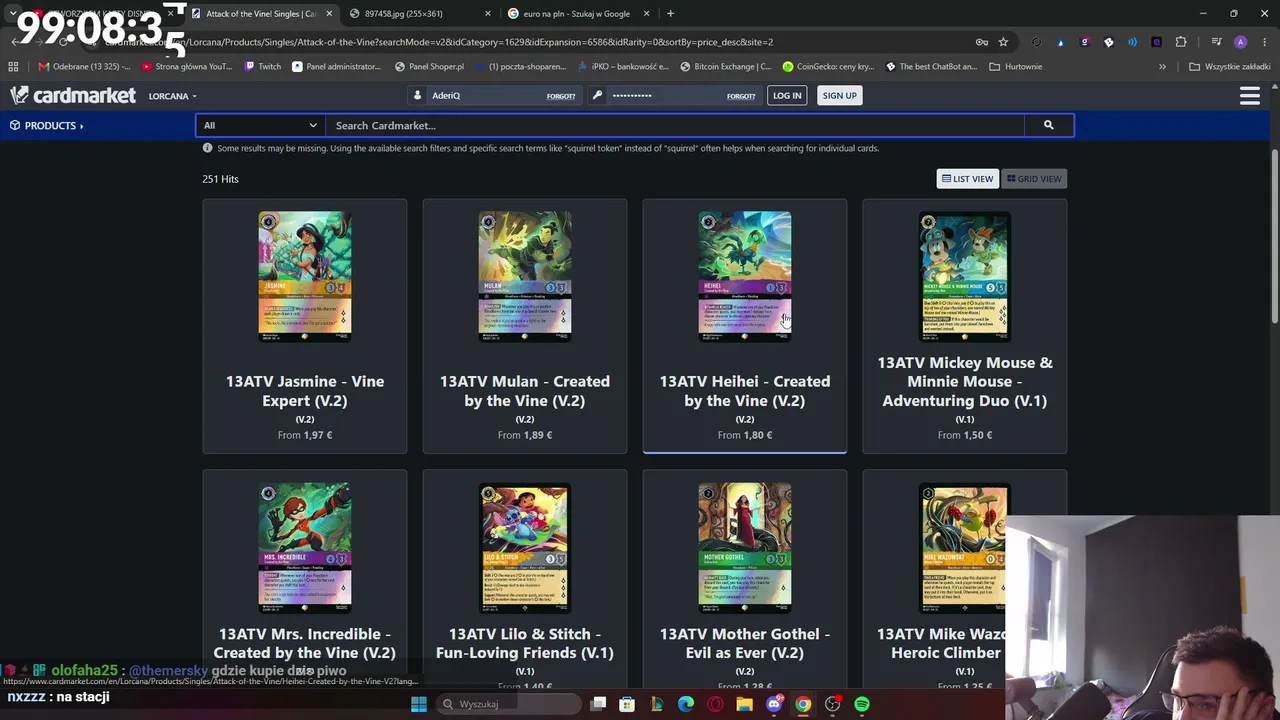Viewport: 1280px width, 720px height.
Task: Click the LOG IN button
Action: pyautogui.click(x=787, y=95)
